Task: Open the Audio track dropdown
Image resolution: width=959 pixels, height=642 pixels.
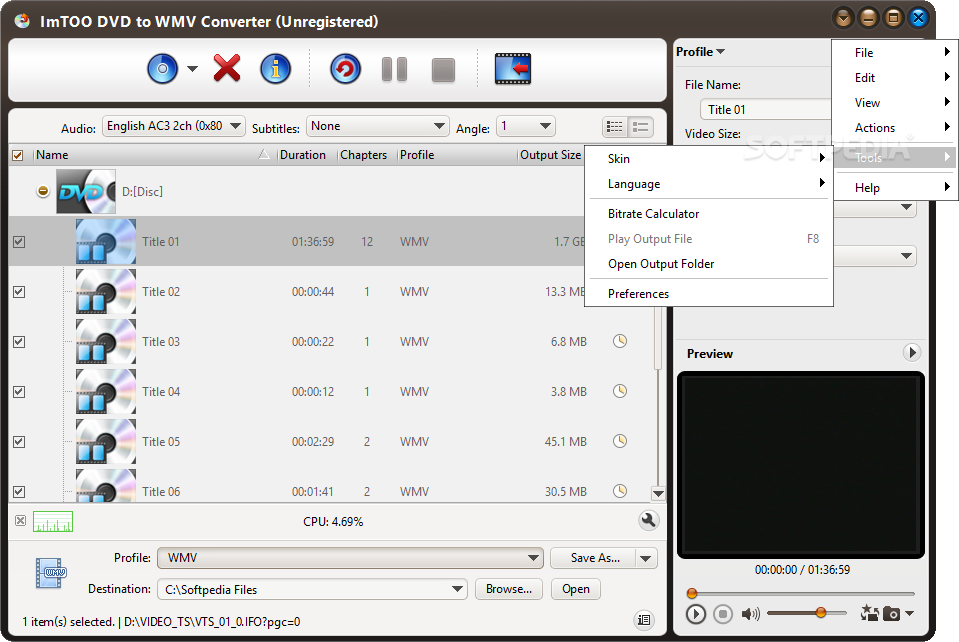Action: [174, 126]
